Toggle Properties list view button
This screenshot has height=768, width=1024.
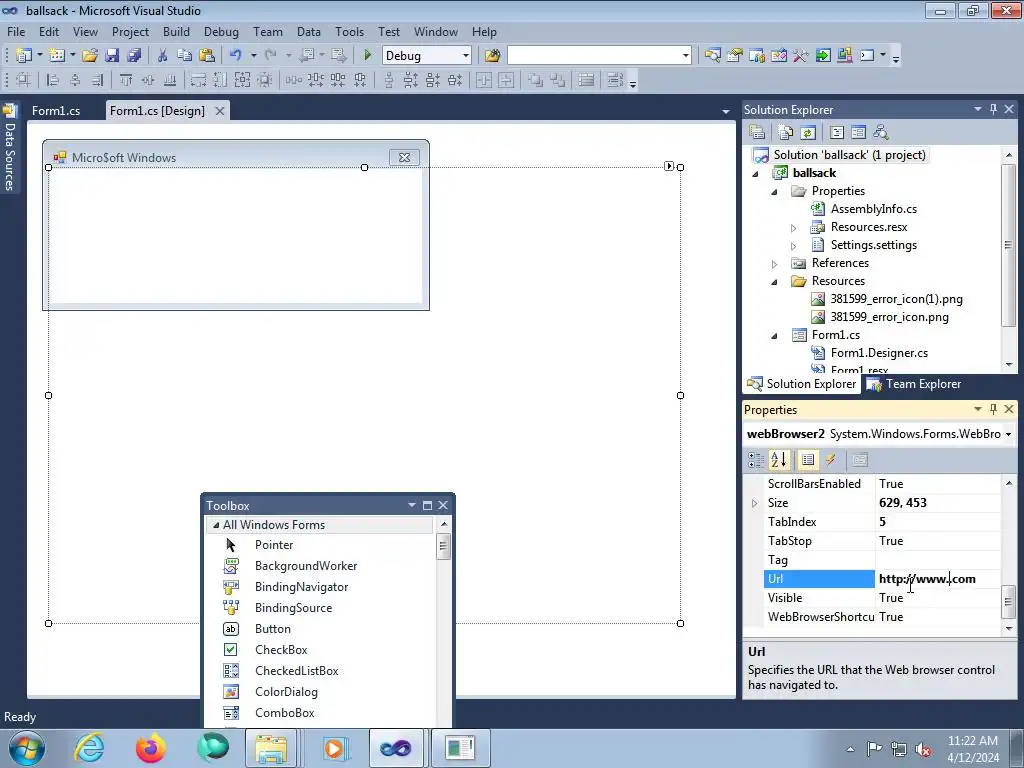[807, 460]
